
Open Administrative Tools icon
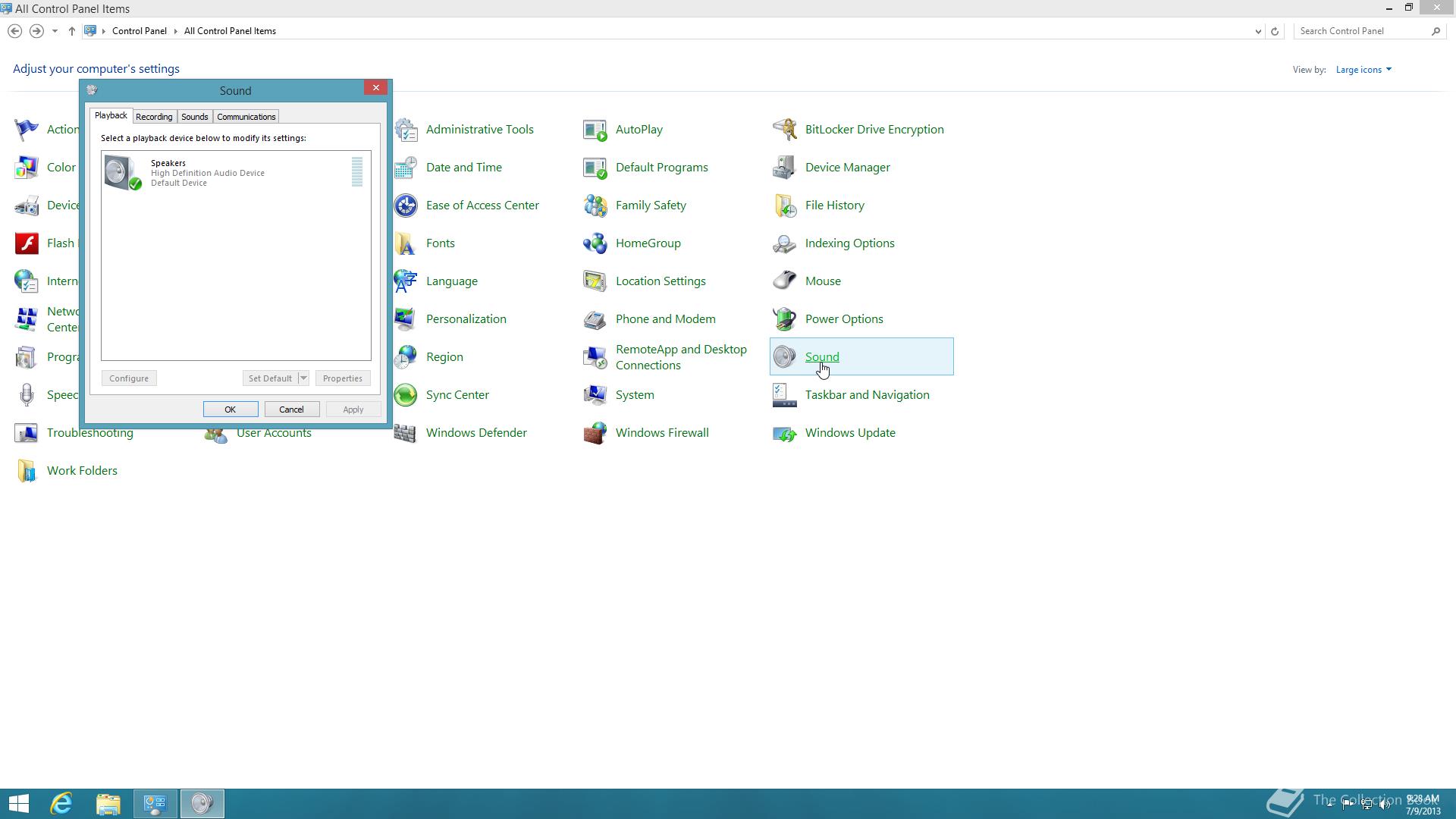(406, 130)
